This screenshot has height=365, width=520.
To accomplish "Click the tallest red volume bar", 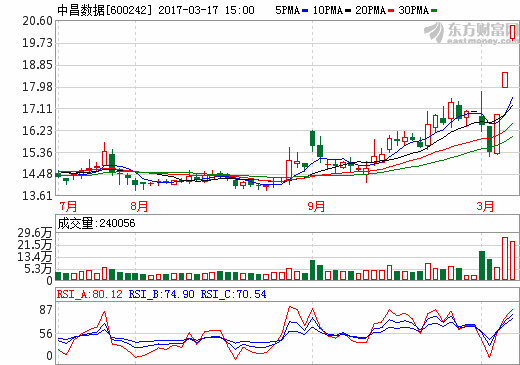I will [505, 258].
